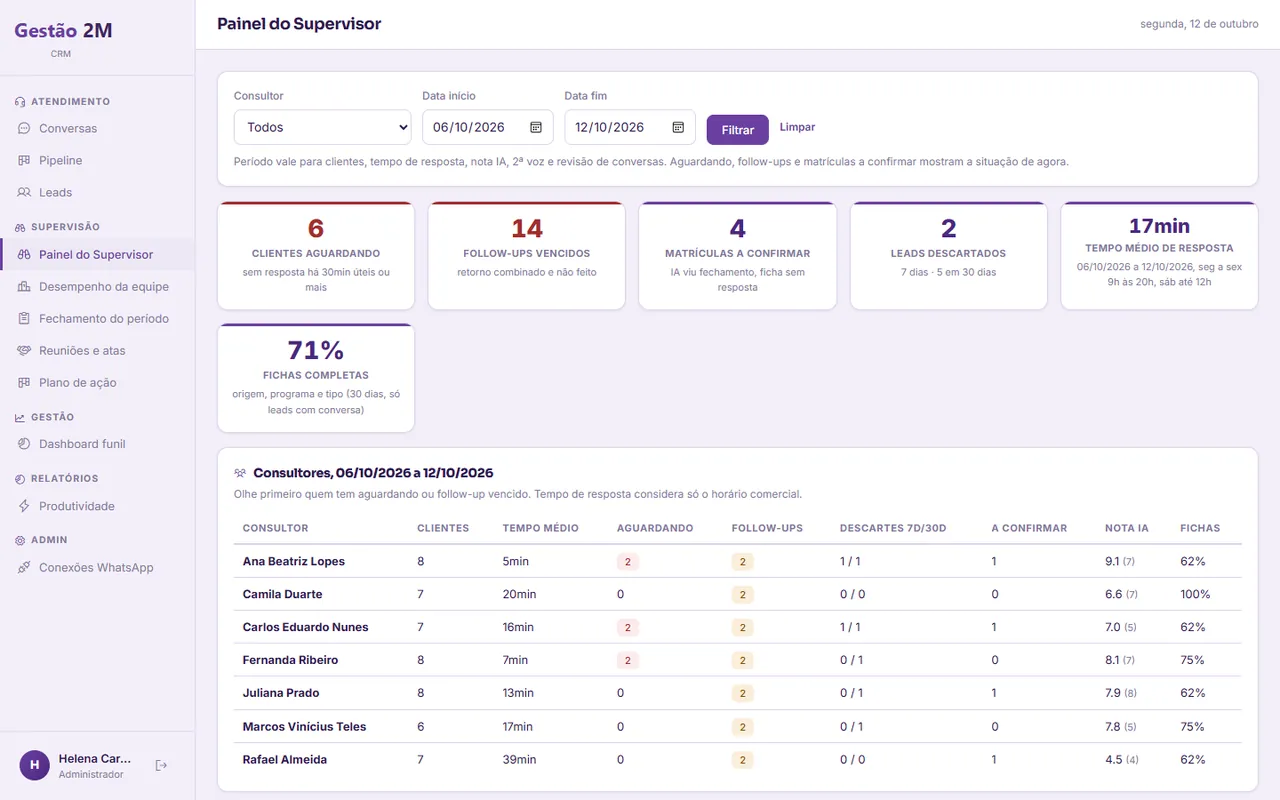
Task: Click the Conexões WhatsApp plug icon
Action: (24, 567)
